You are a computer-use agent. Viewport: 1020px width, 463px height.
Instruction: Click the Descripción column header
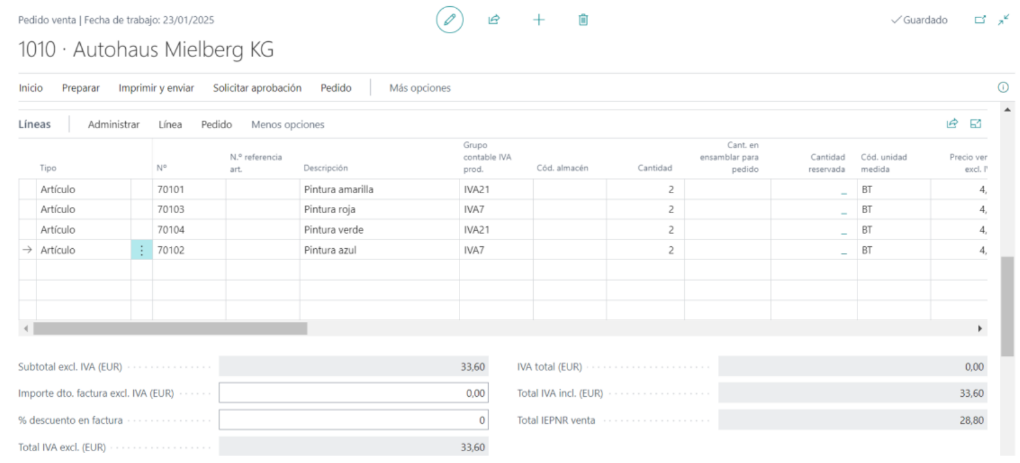(326, 168)
